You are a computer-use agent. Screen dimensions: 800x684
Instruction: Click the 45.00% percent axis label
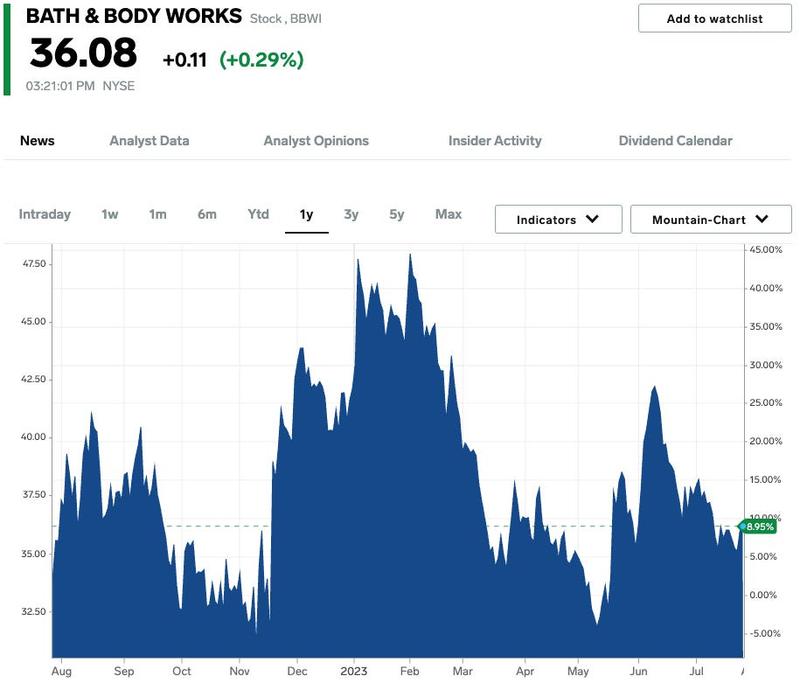(x=765, y=249)
